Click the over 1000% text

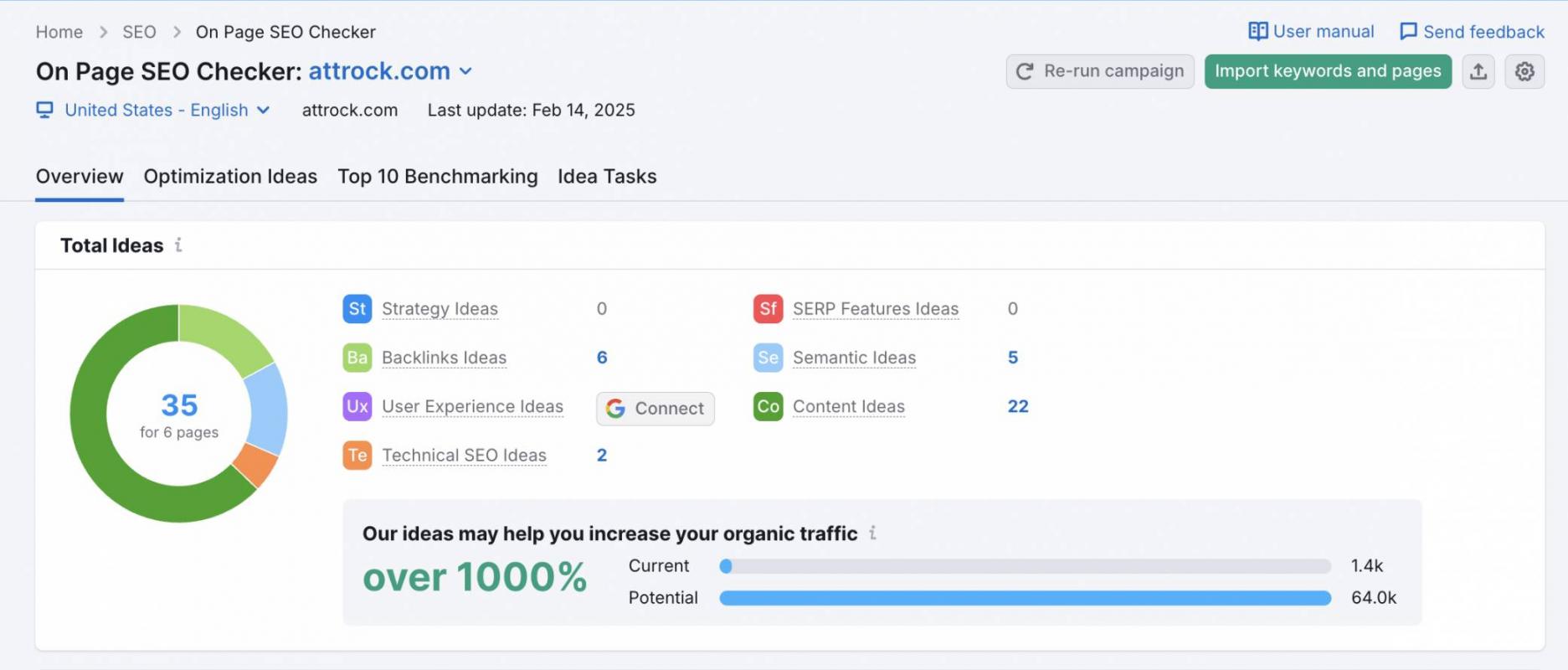pos(475,577)
